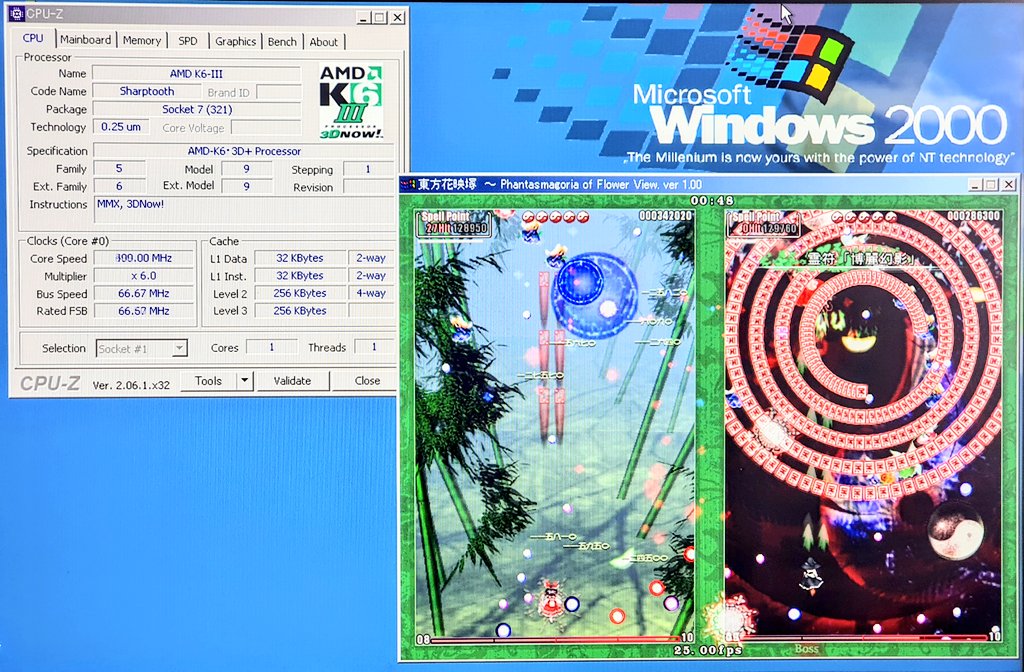
Task: Click the yin-yang orb in right field
Action: (955, 530)
